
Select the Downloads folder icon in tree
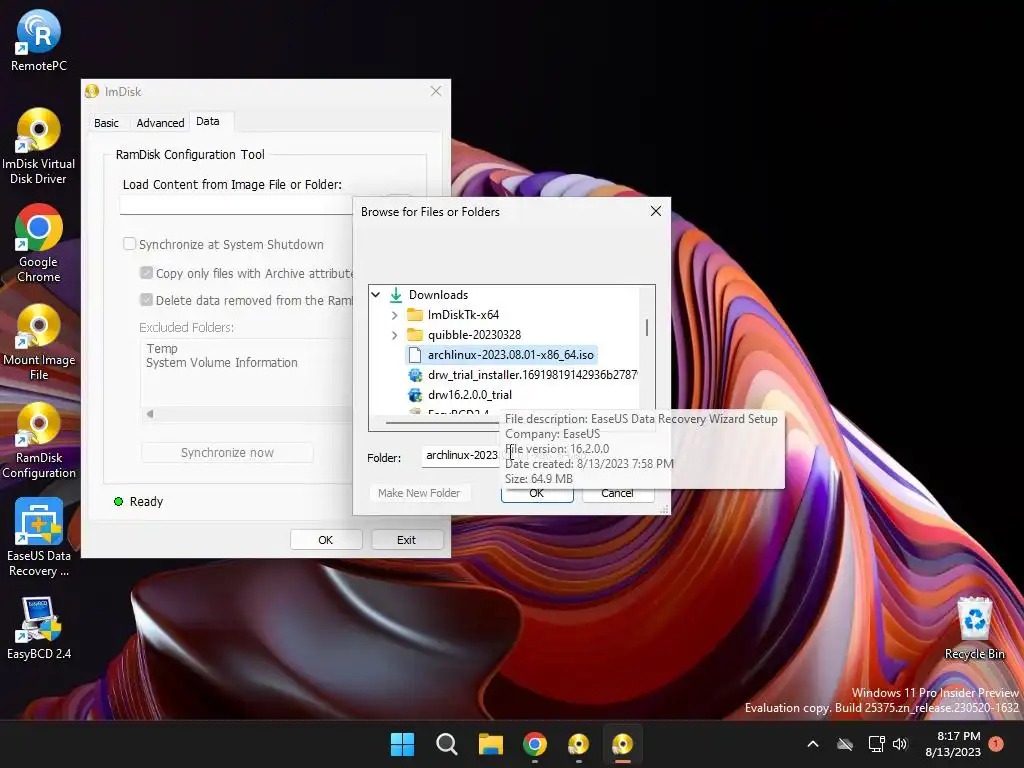click(396, 295)
